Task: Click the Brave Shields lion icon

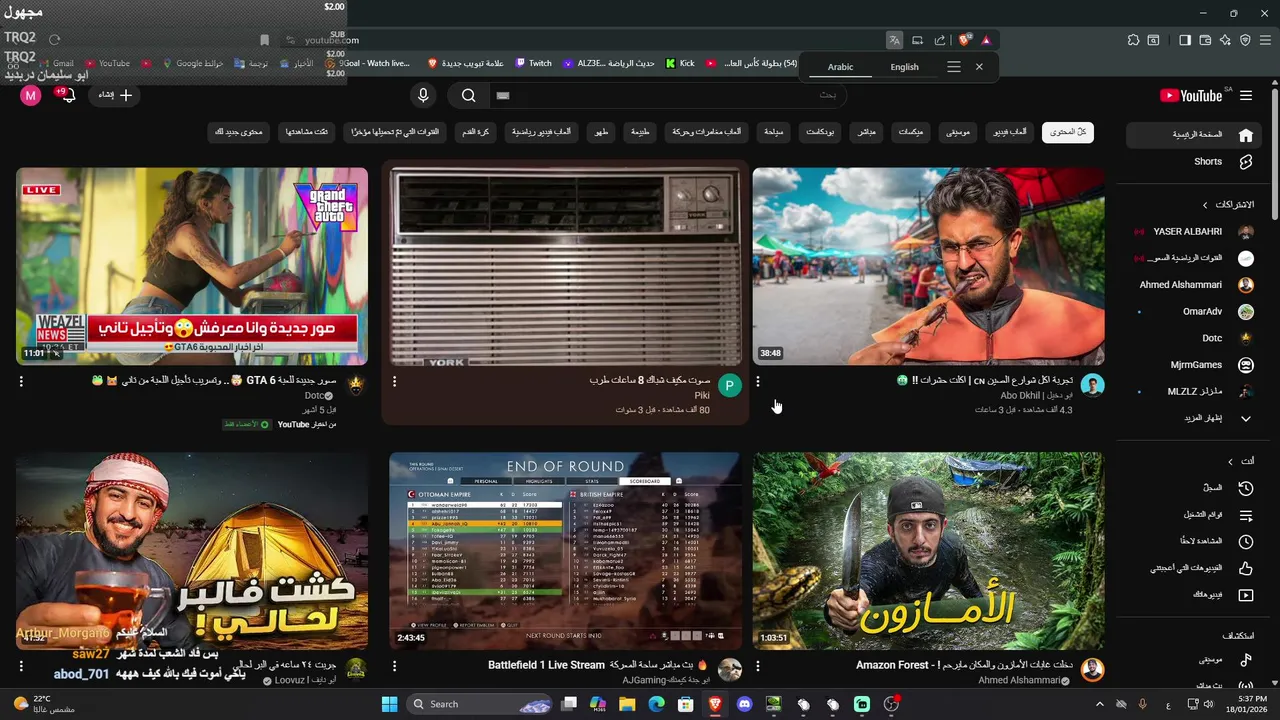Action: pyautogui.click(x=964, y=40)
